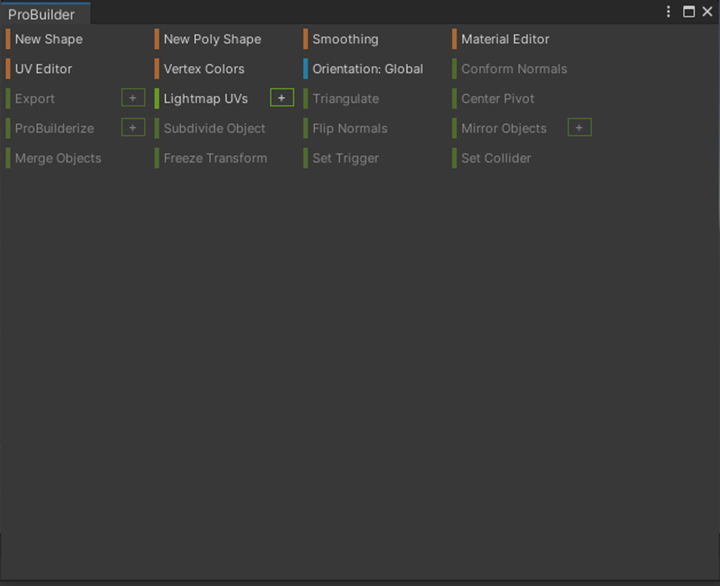Click Set Collider action
Screen dimensions: 720x586
496,158
